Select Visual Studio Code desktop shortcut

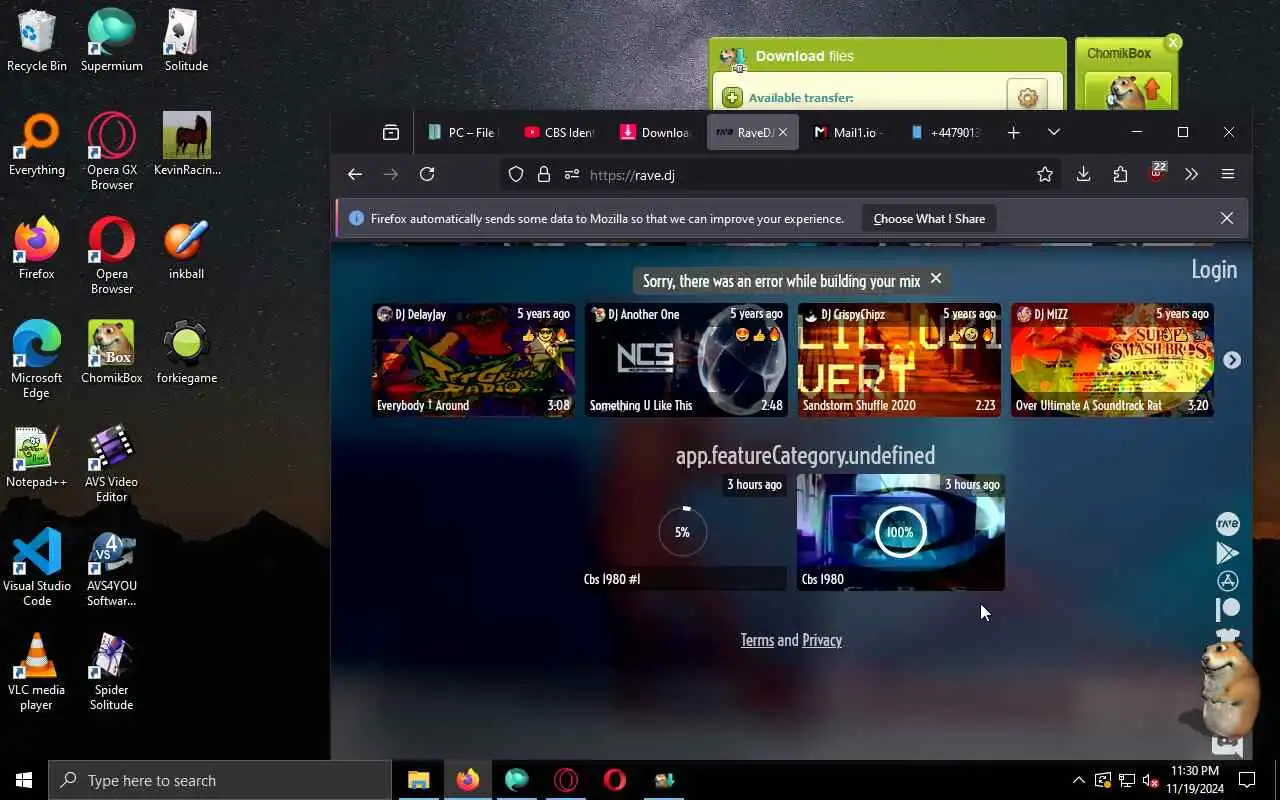click(37, 568)
